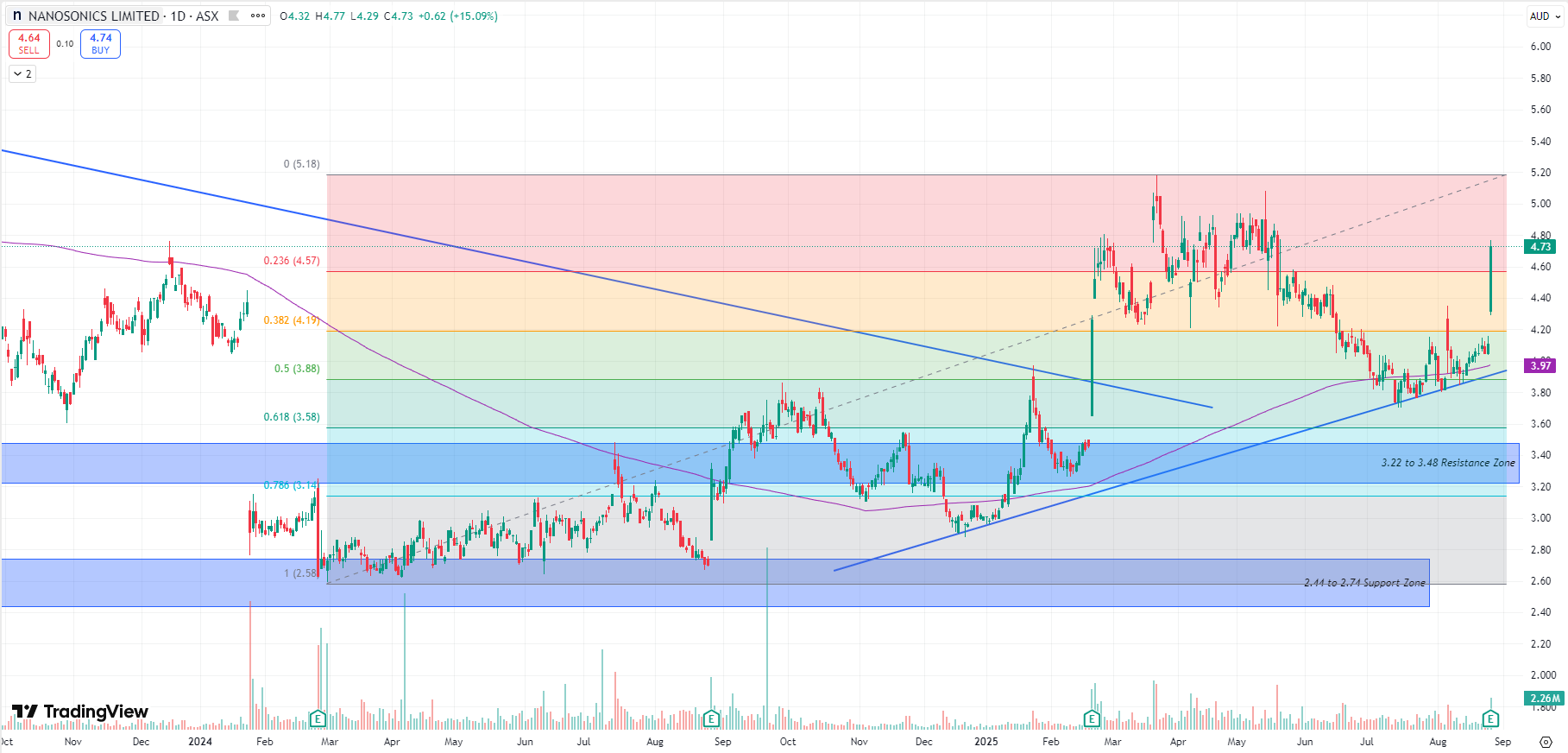The height and width of the screenshot is (753, 1568).
Task: Open chart settings hexagon icon in bottom corner
Action: coord(1546,742)
